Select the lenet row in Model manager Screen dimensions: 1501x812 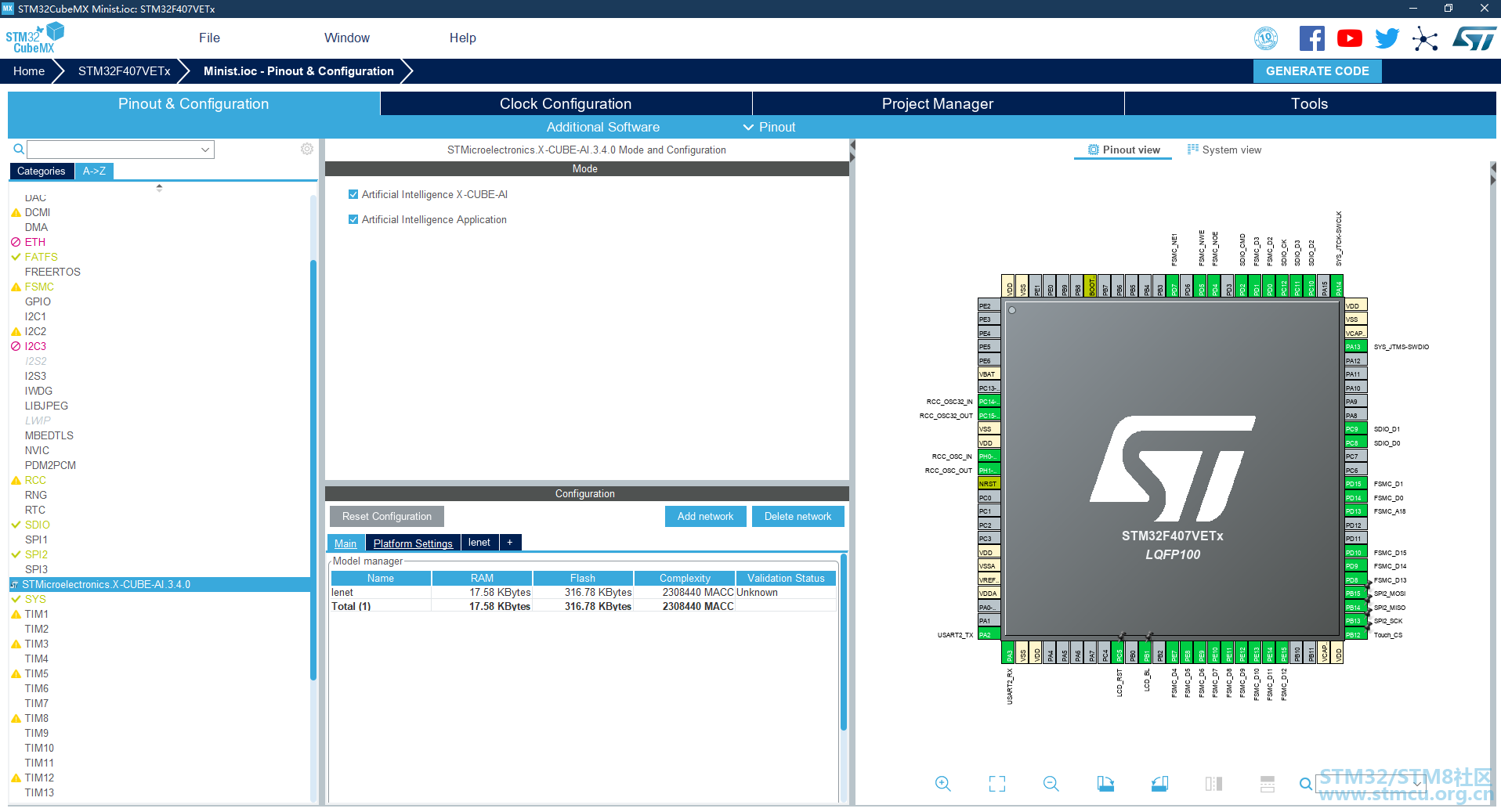pyautogui.click(x=584, y=593)
